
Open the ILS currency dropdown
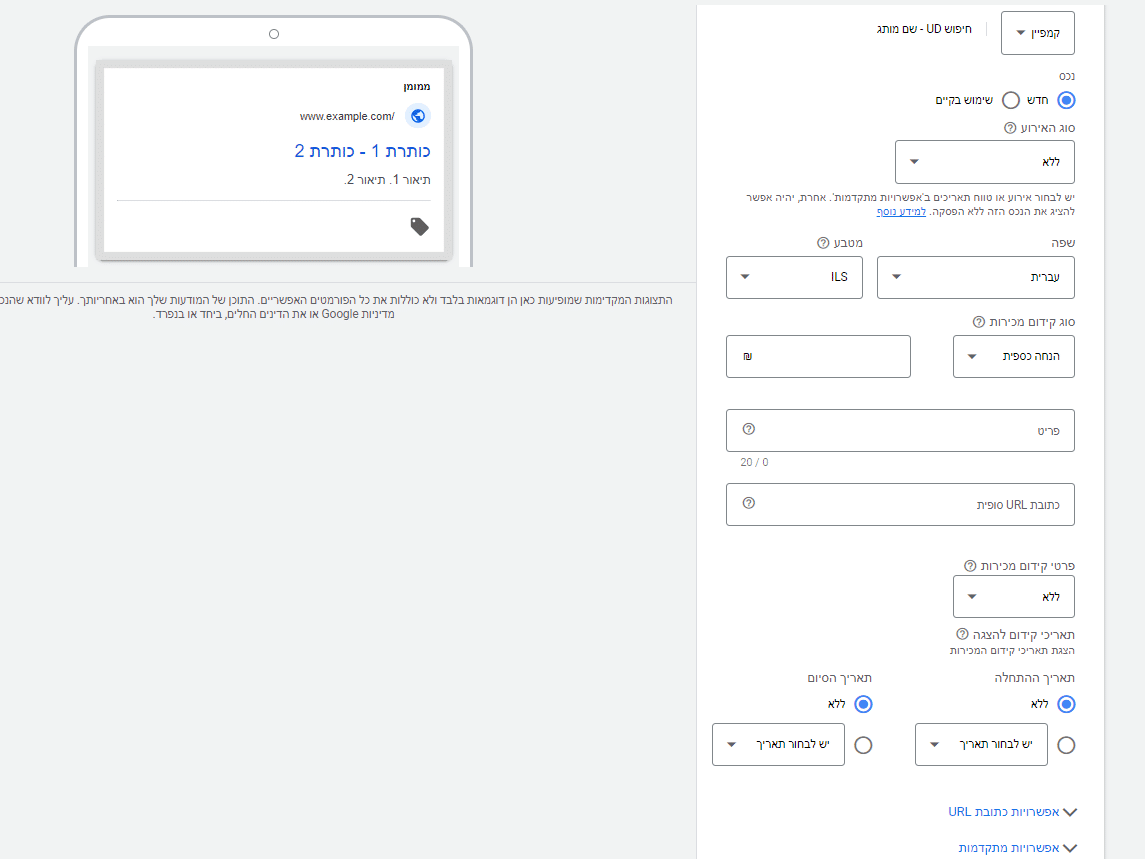(x=794, y=277)
